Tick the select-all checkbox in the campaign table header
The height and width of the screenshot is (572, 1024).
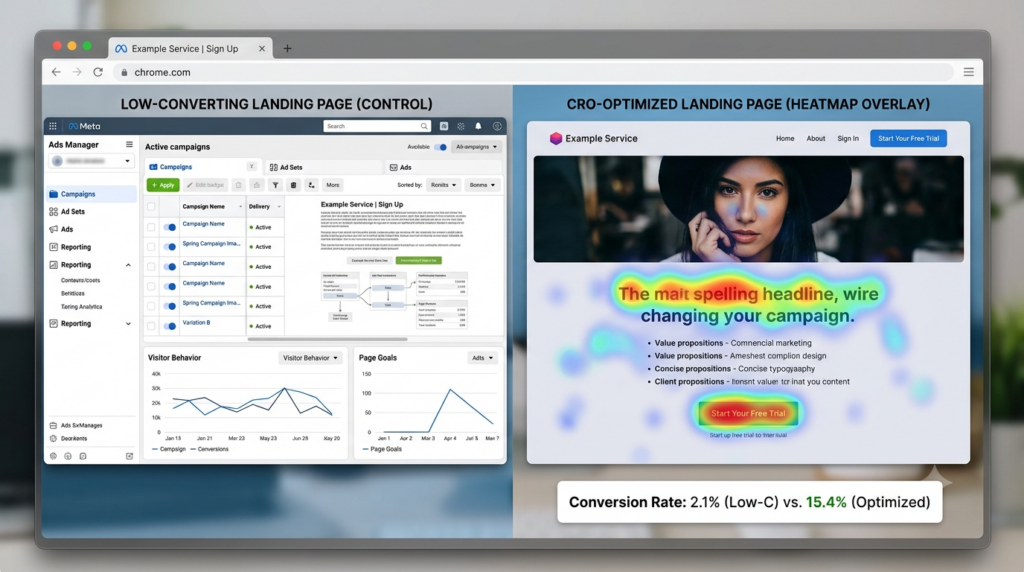pos(152,206)
